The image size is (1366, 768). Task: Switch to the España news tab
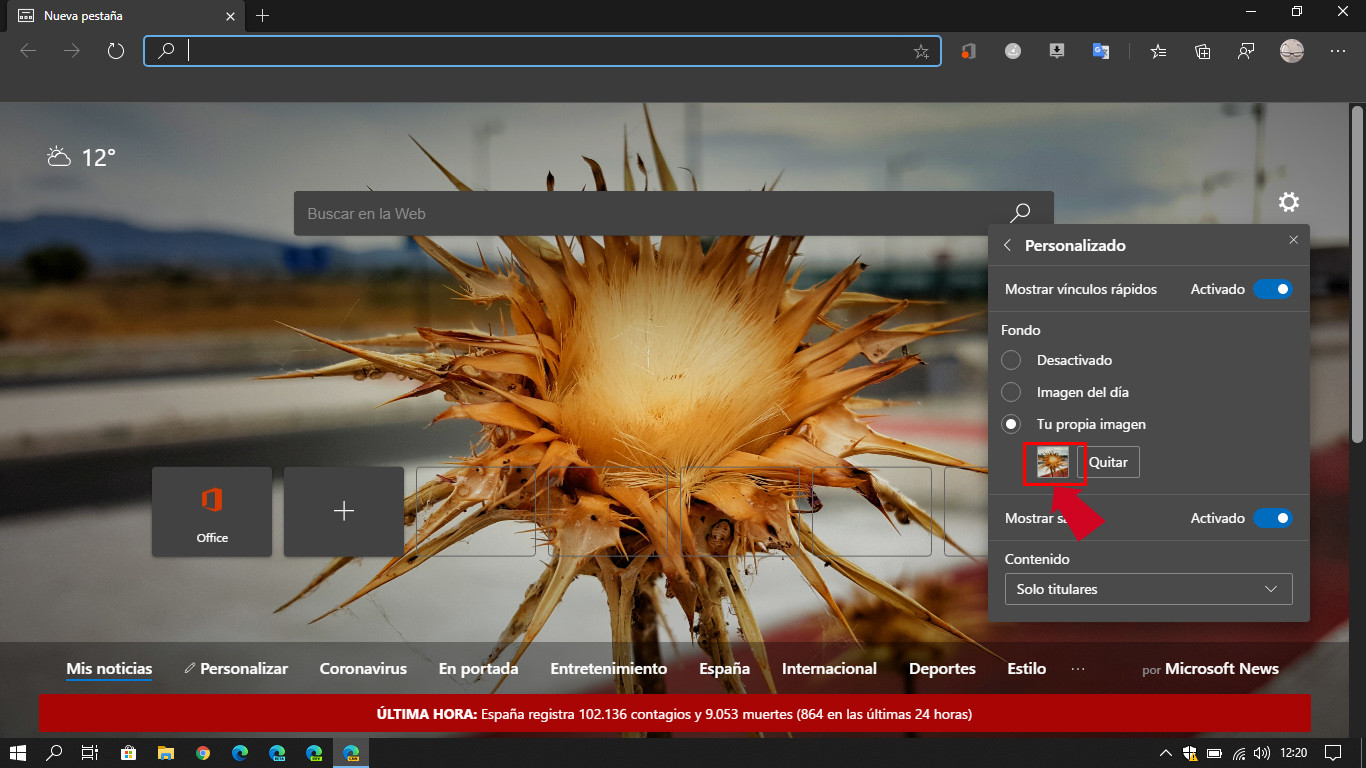point(724,668)
